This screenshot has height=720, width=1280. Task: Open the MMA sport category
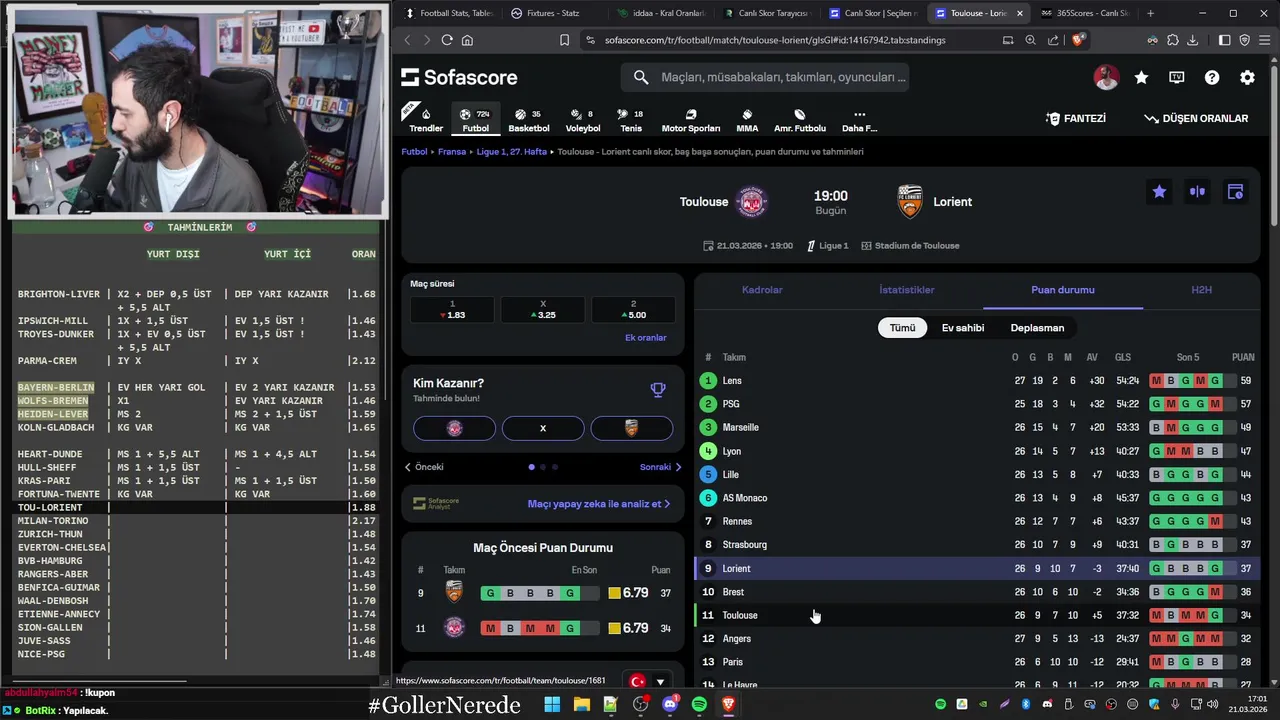click(747, 119)
